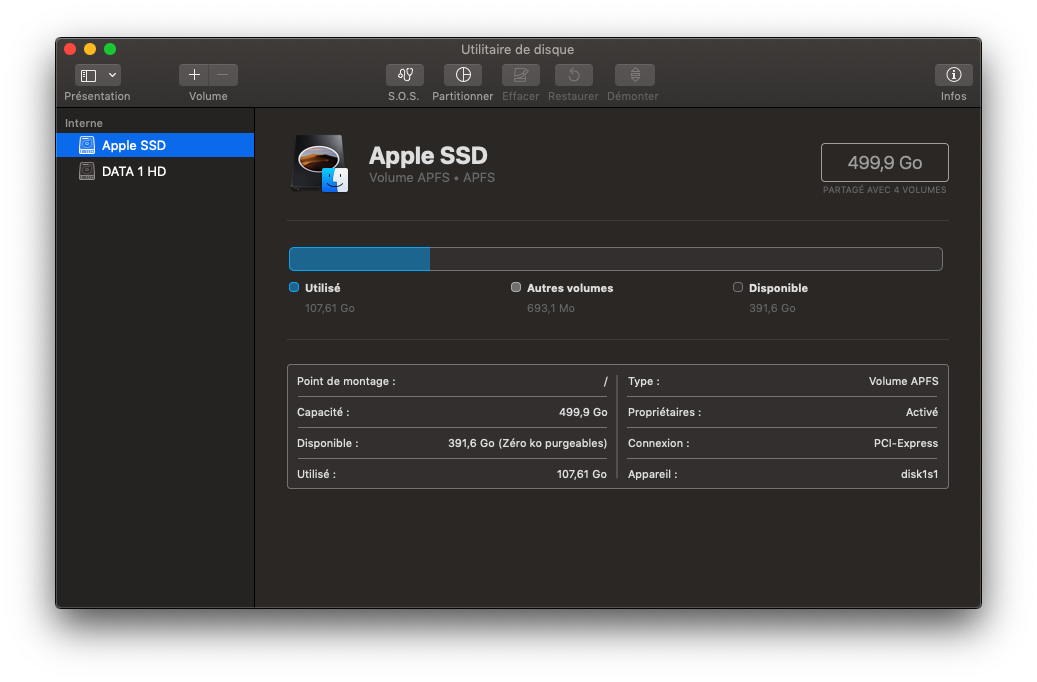Click the Apple SSD volume title
1037x682 pixels.
[428, 155]
